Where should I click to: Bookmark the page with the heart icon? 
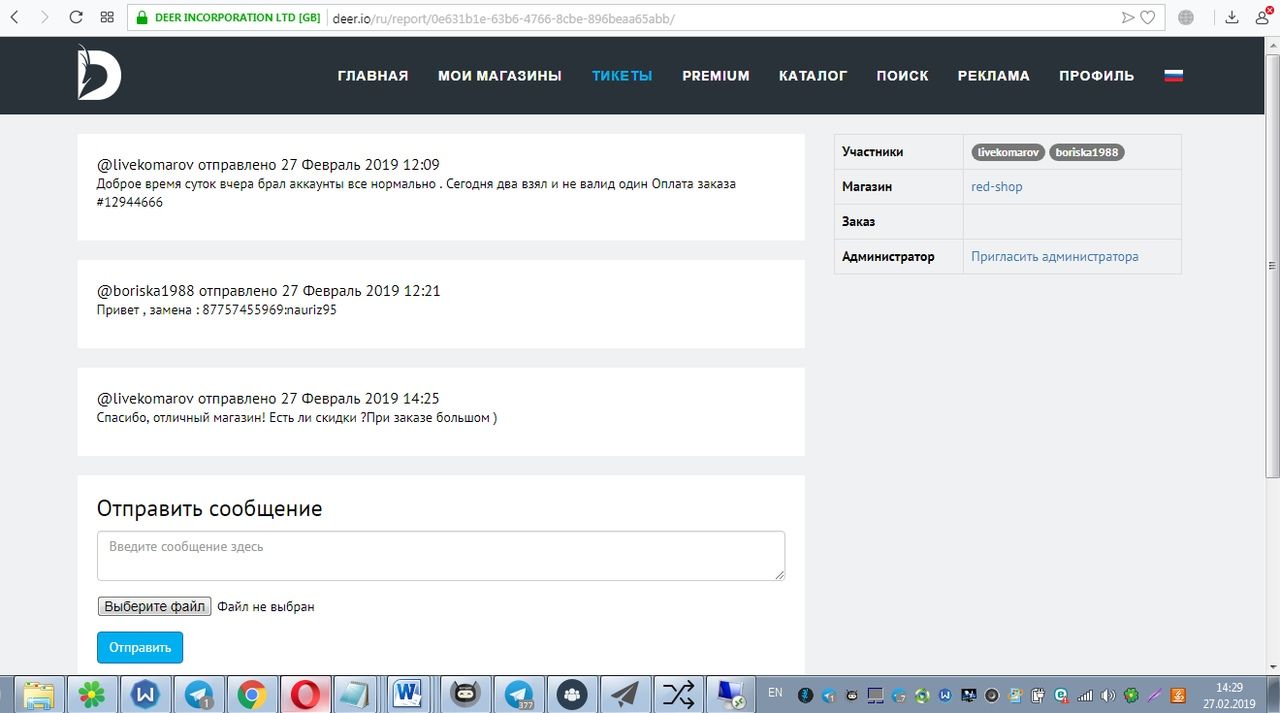pyautogui.click(x=1148, y=17)
